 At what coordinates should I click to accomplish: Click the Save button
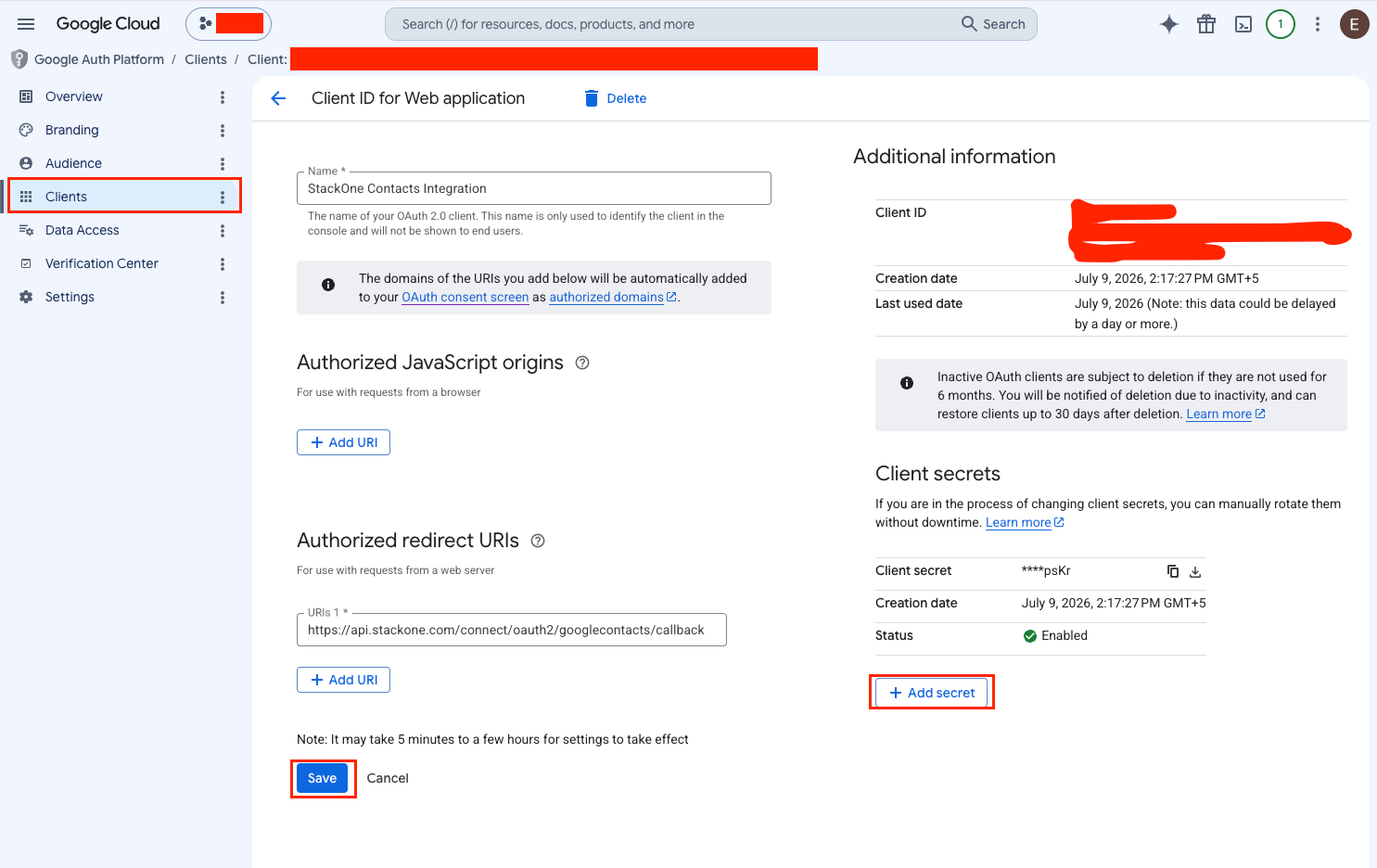(323, 778)
